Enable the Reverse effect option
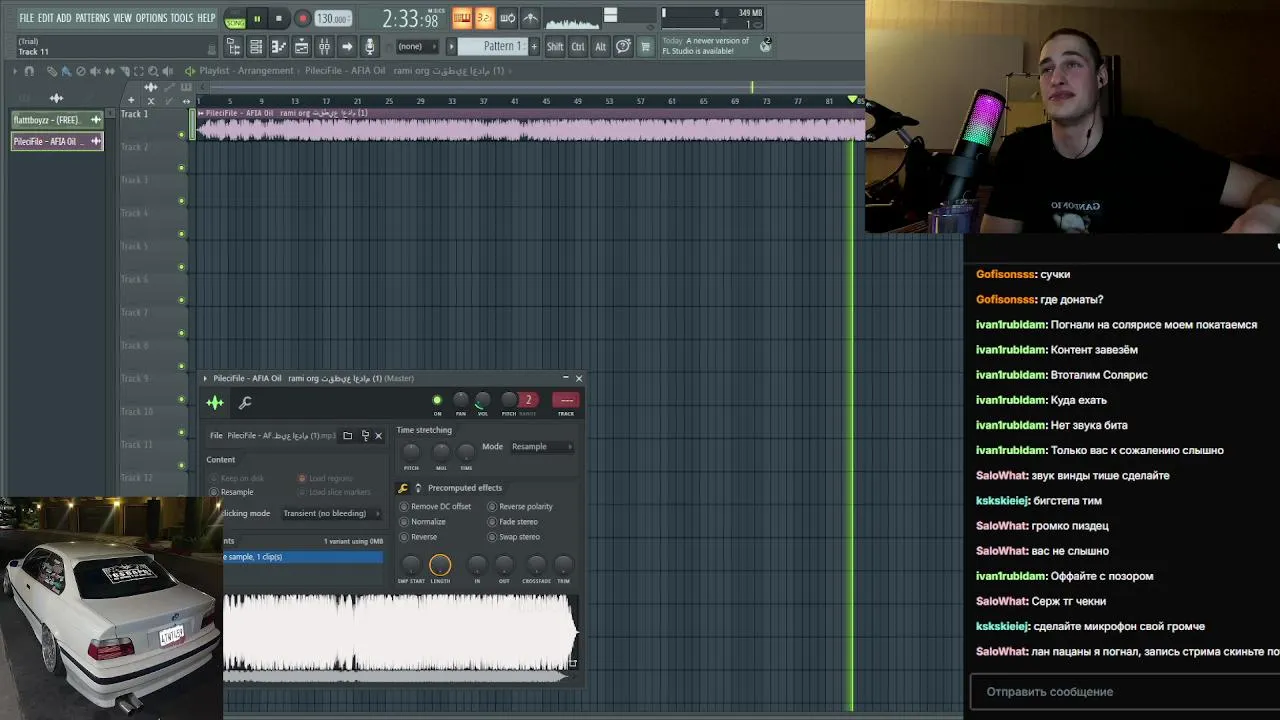The width and height of the screenshot is (1280, 720). click(419, 537)
